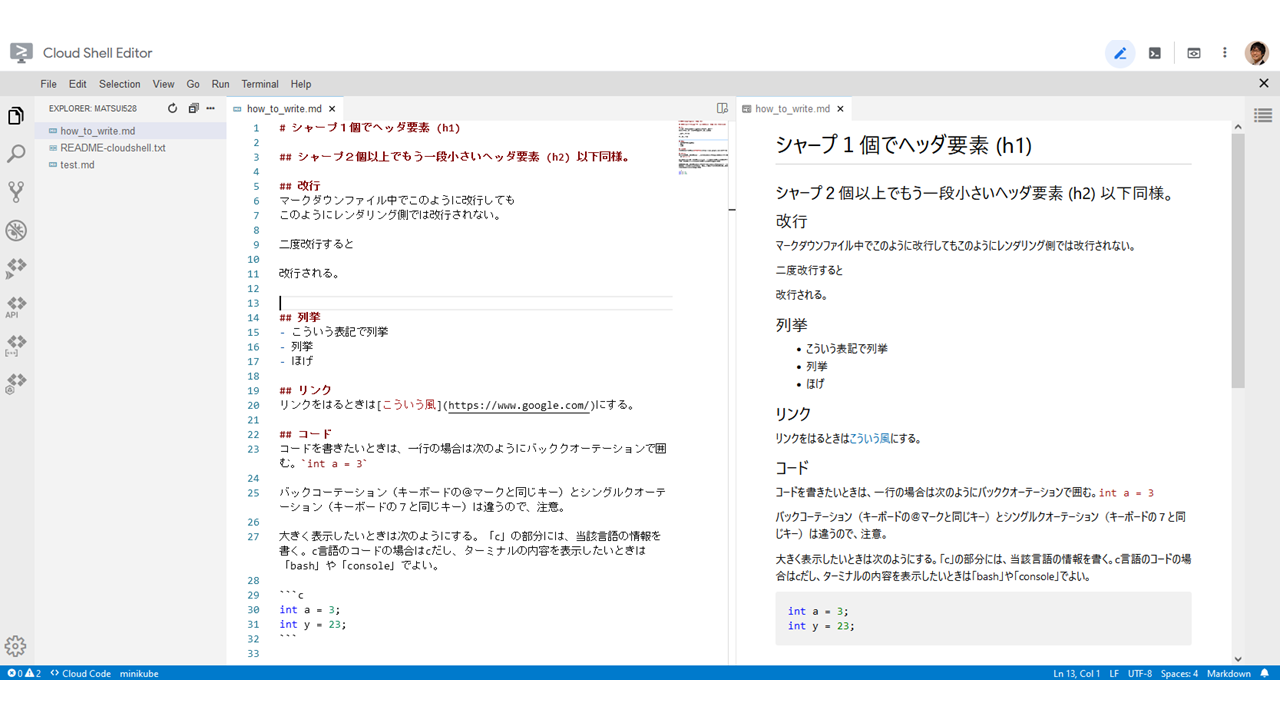Open the document outline icon at top right
The width and height of the screenshot is (1280, 720).
pyautogui.click(x=1262, y=115)
